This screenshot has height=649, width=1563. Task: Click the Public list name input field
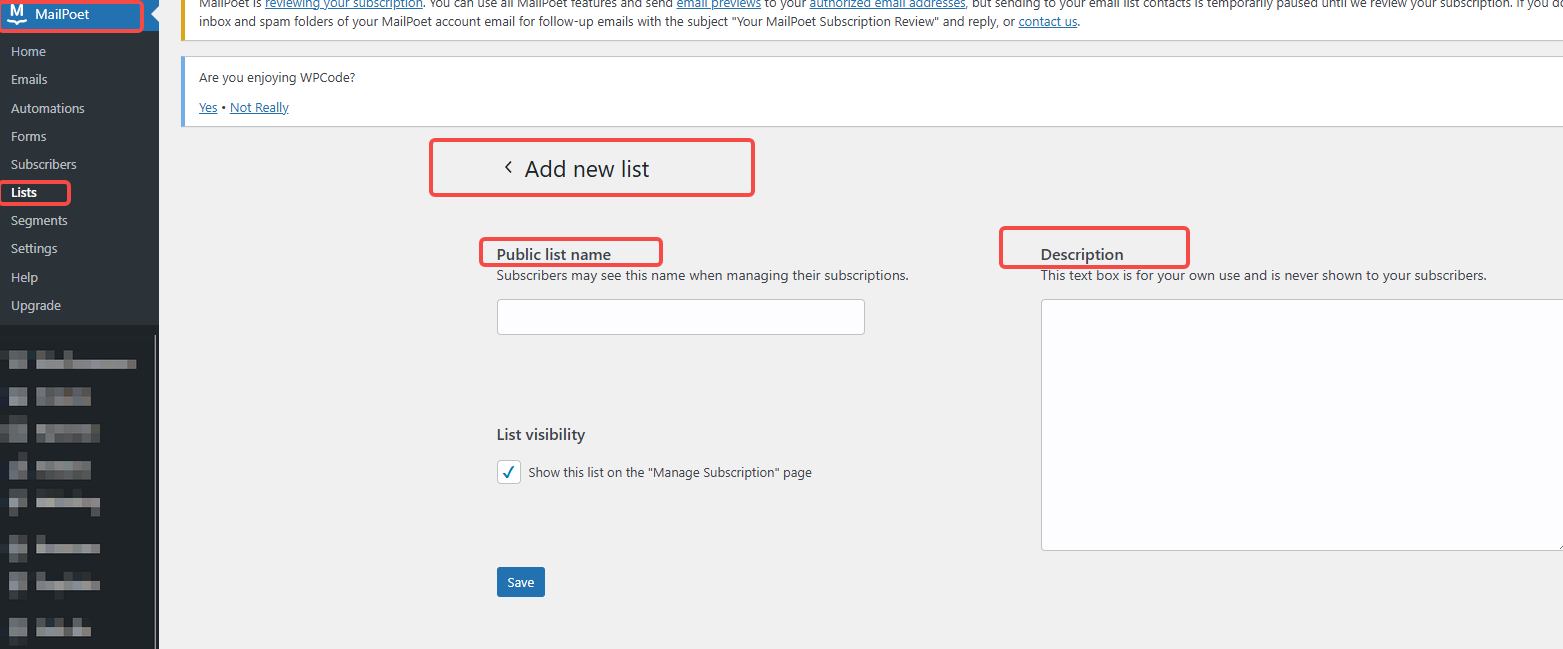click(680, 317)
